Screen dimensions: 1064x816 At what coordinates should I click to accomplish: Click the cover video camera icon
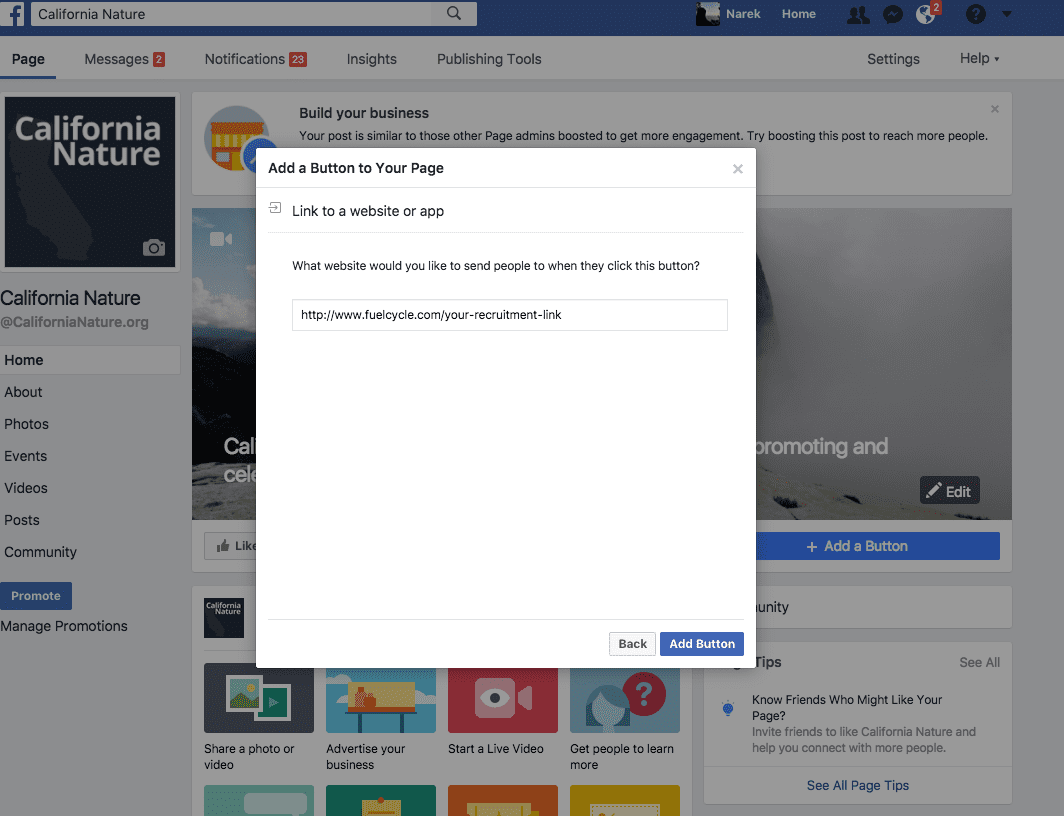(x=221, y=239)
